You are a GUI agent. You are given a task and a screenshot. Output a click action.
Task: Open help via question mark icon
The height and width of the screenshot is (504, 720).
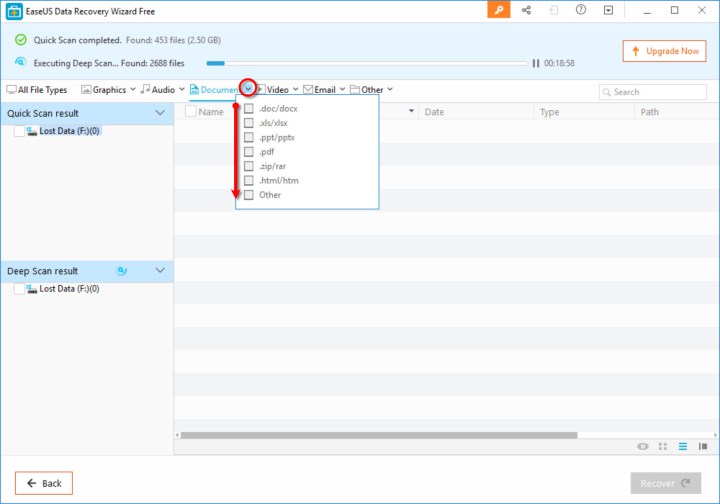[x=581, y=10]
